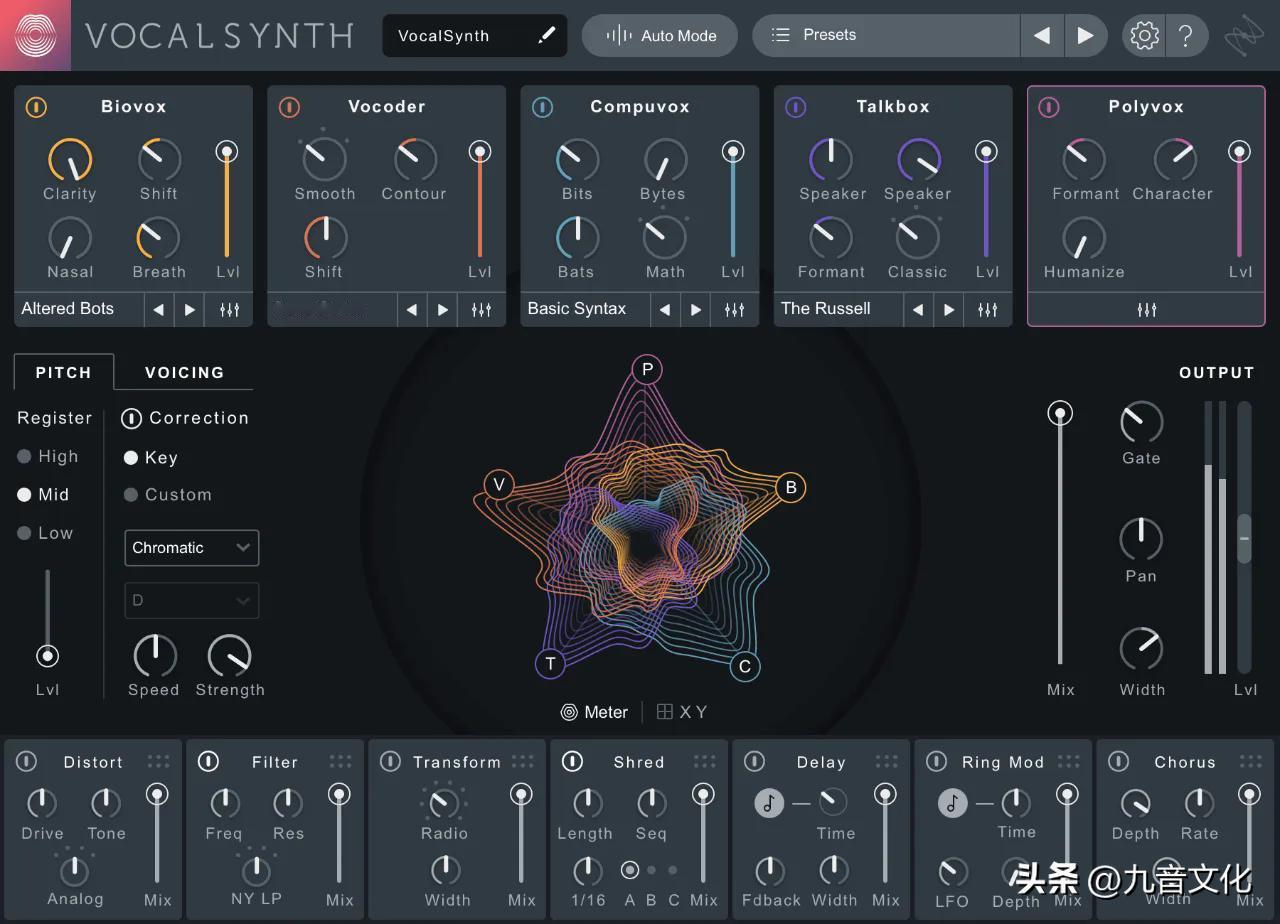Click the T node on the visualizer
The width and height of the screenshot is (1280, 924).
click(550, 663)
